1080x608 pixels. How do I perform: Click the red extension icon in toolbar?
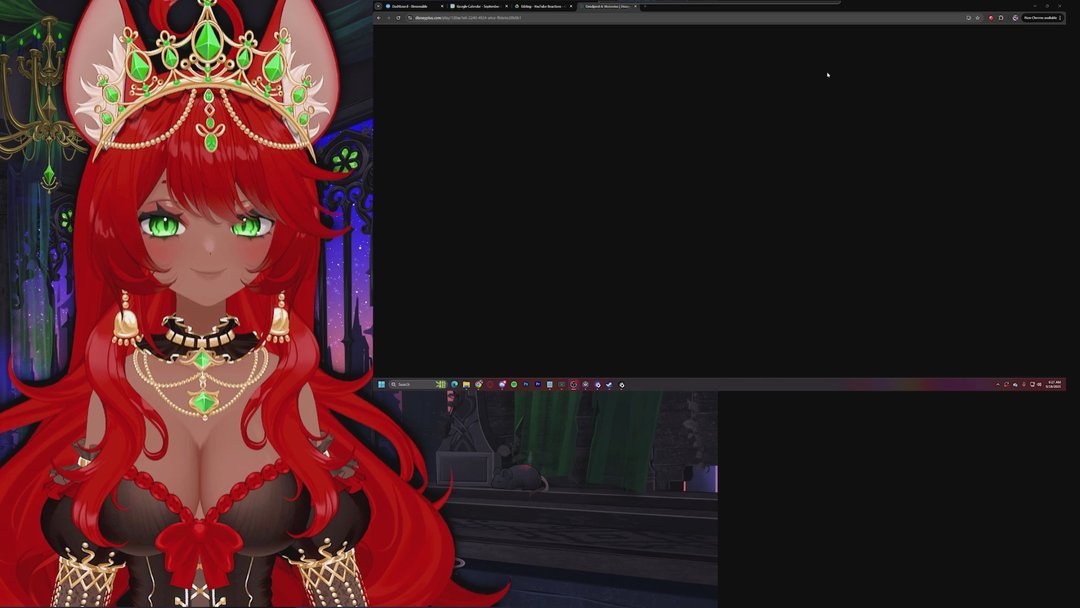(990, 18)
